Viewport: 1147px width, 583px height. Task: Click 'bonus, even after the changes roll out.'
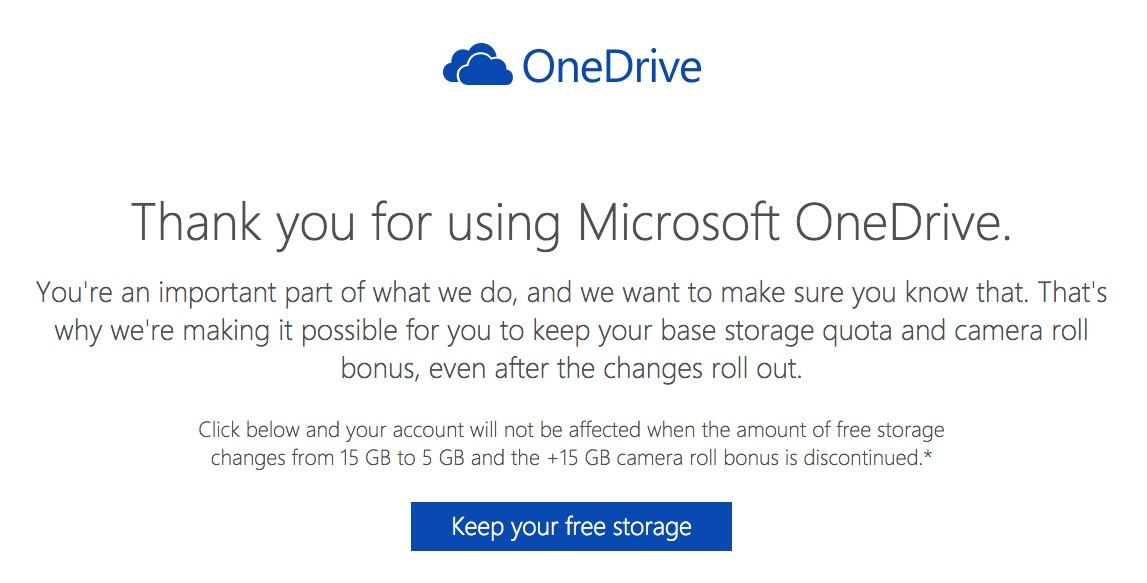click(x=571, y=367)
